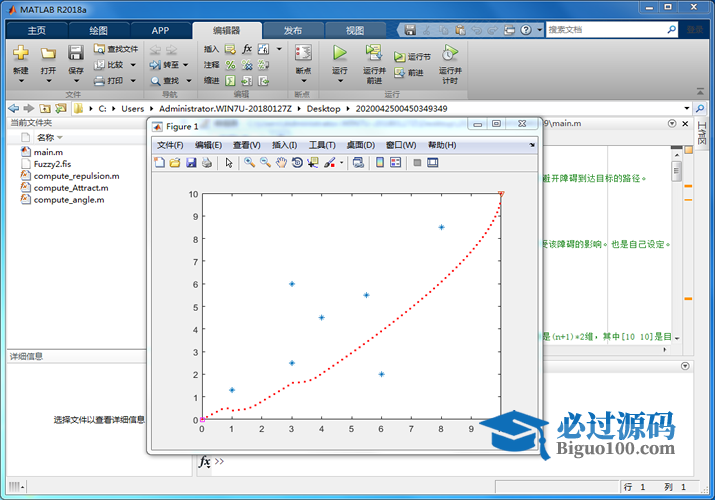
Task: Click Run and Advance (运行并前进) icon
Action: (x=374, y=52)
